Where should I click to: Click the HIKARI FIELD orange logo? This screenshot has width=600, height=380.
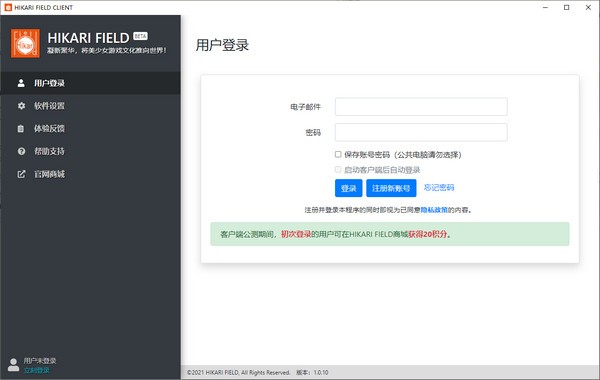(x=25, y=43)
